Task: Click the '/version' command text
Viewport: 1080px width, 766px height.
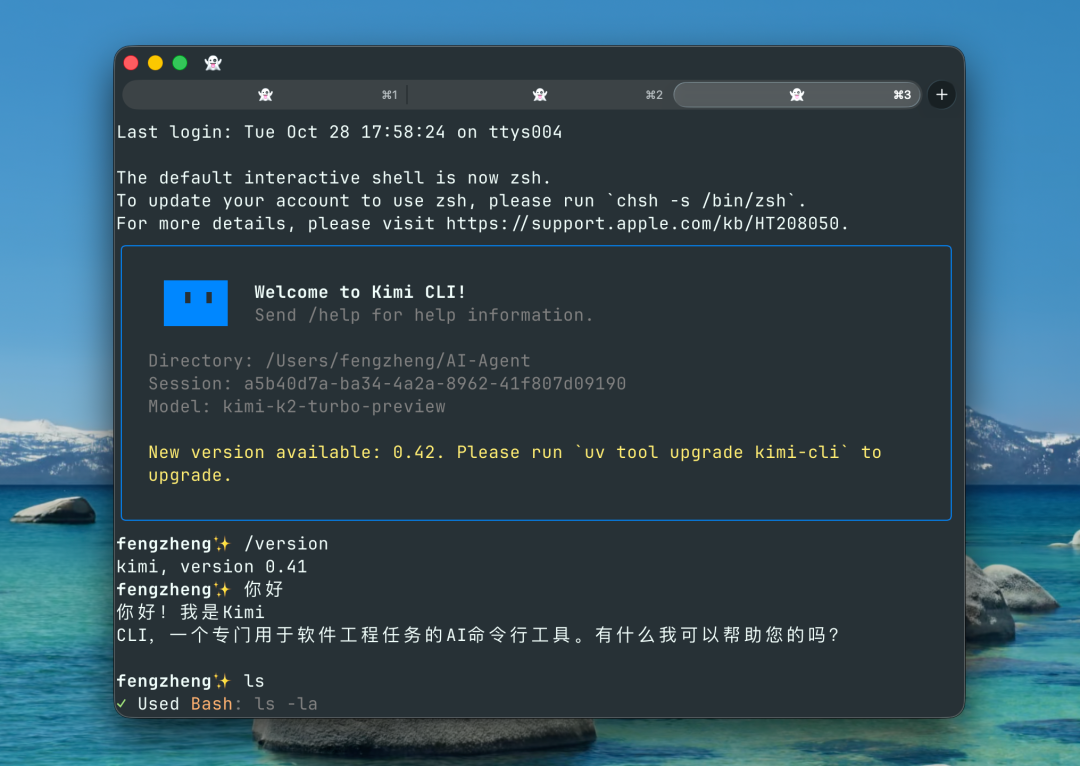Action: [286, 544]
